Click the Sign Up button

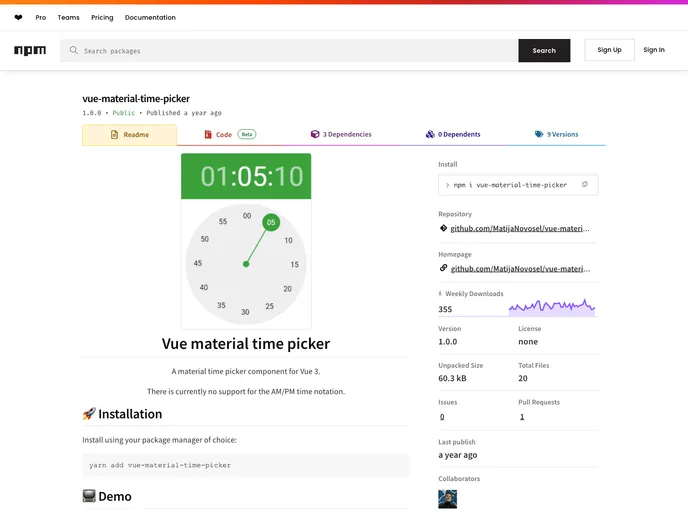(x=609, y=50)
